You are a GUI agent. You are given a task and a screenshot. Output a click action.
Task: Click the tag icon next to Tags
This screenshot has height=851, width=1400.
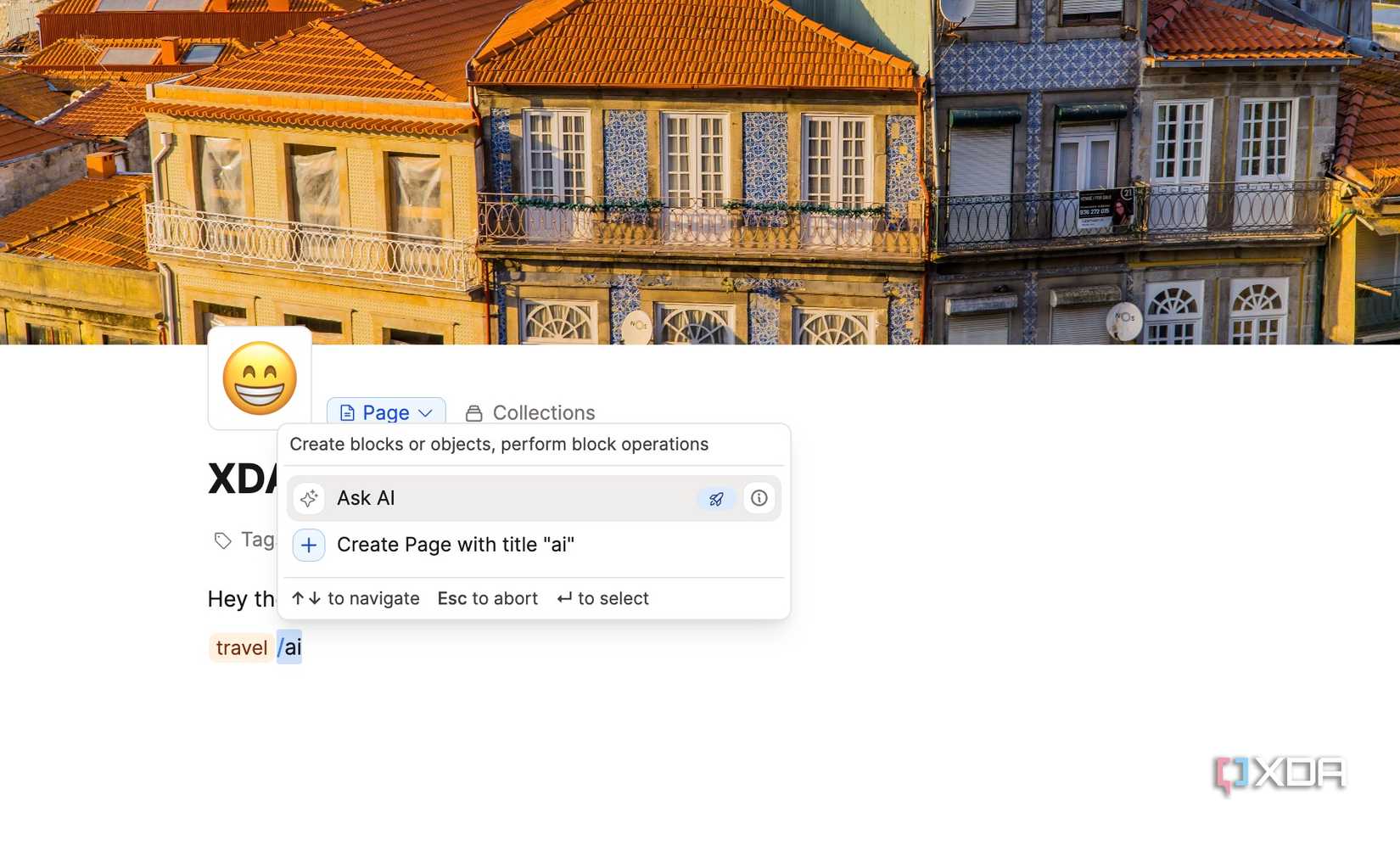[x=223, y=540]
